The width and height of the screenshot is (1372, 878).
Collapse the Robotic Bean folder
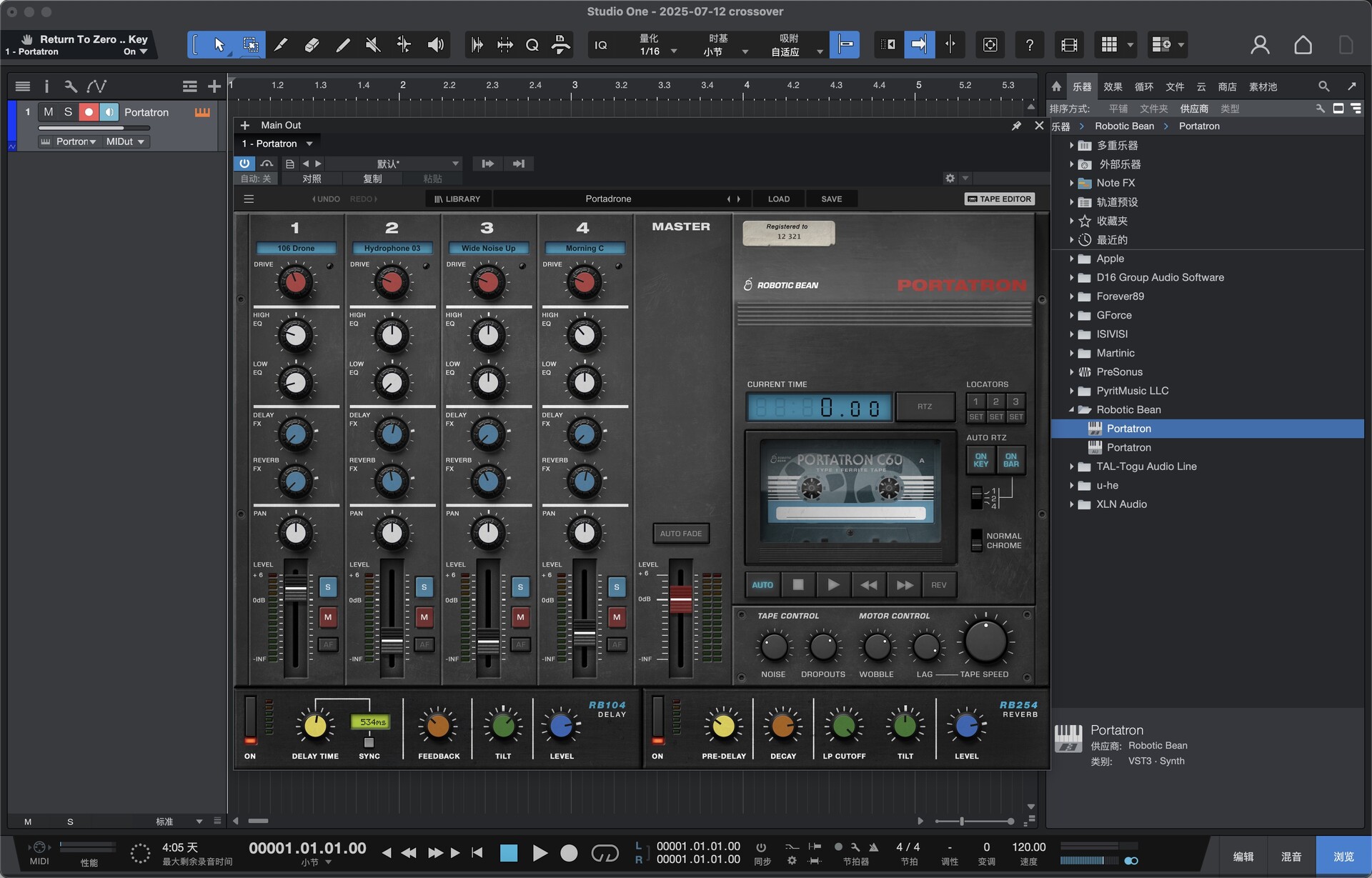1071,410
